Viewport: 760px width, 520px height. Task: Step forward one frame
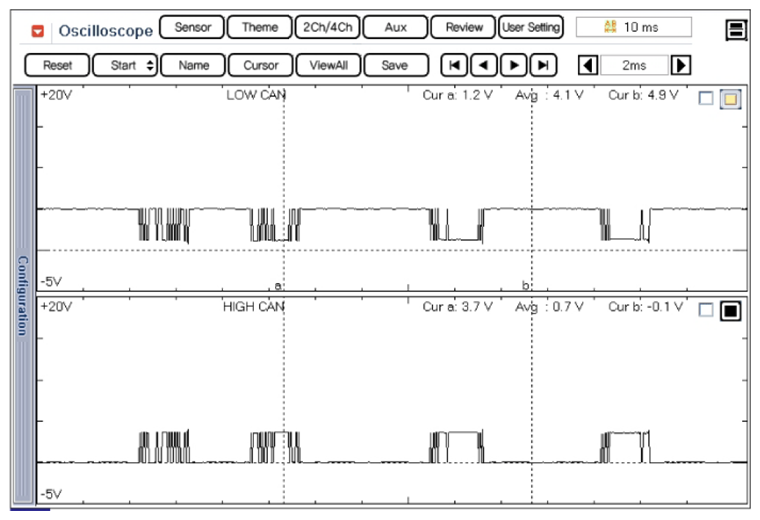click(x=514, y=65)
